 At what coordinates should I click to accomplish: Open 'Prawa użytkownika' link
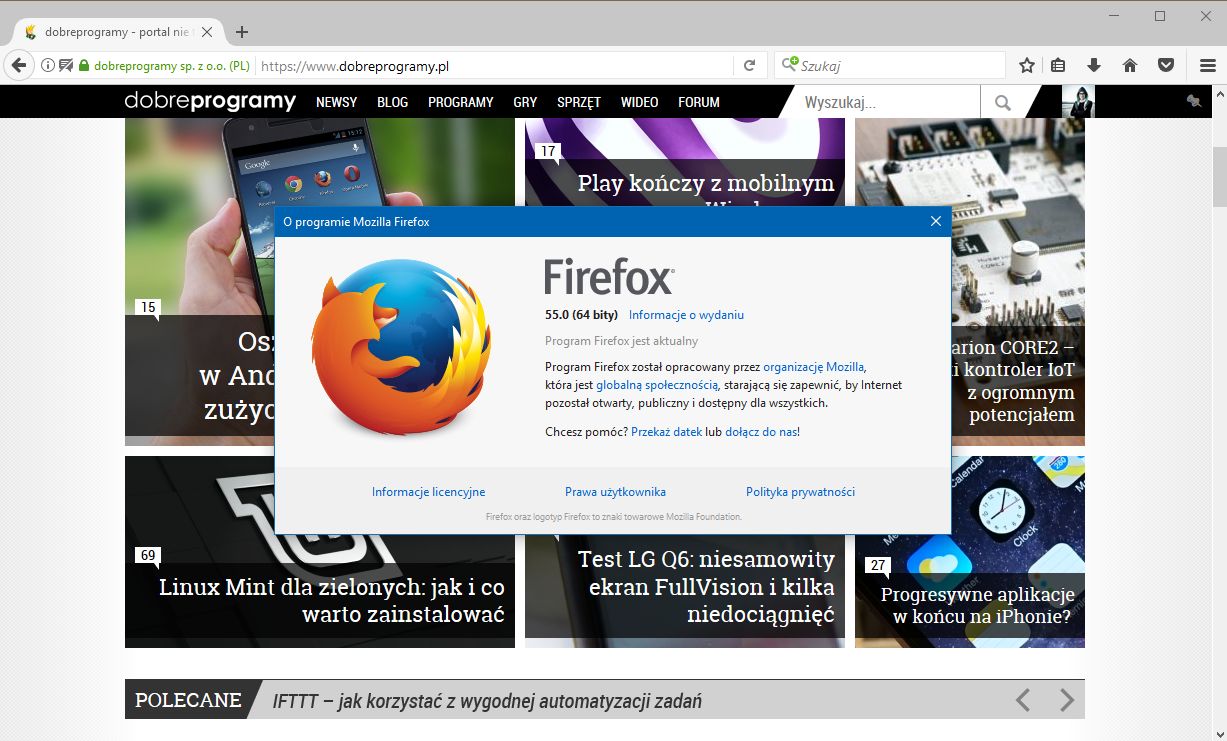tap(615, 492)
